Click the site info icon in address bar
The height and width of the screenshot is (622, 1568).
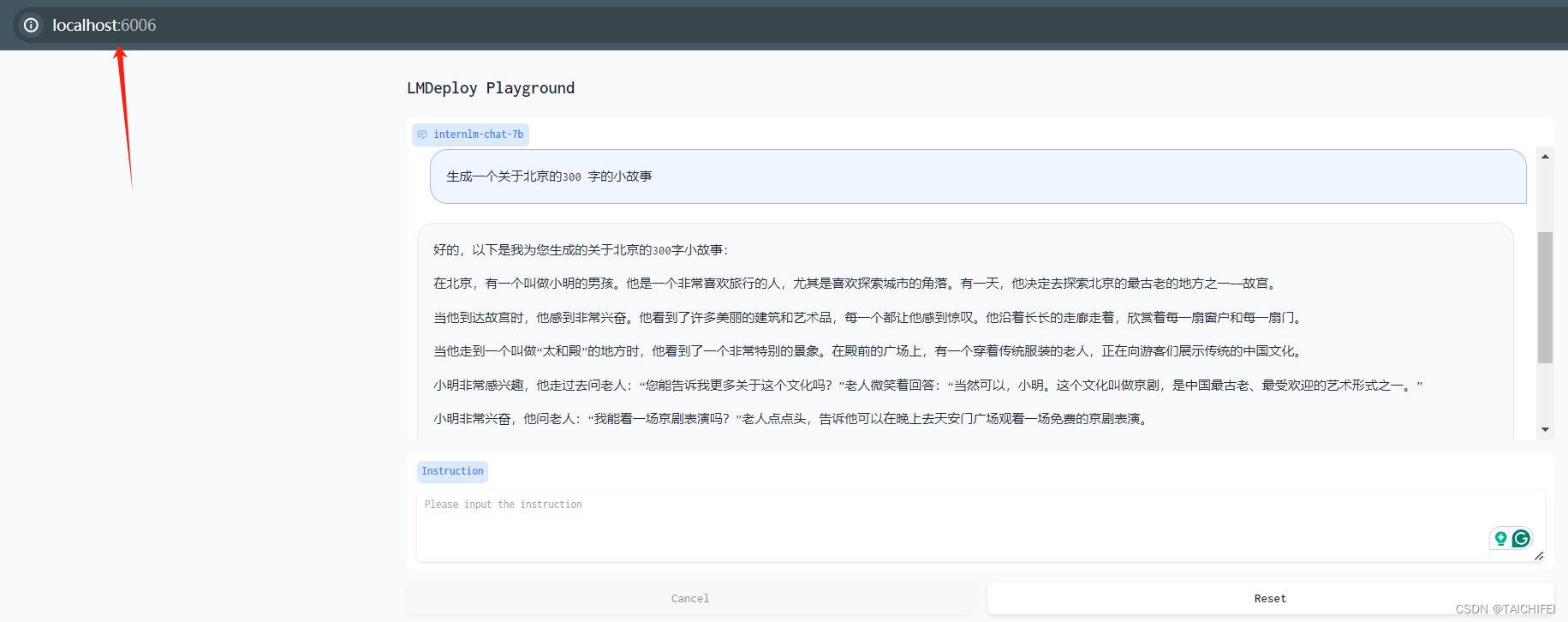(x=31, y=25)
